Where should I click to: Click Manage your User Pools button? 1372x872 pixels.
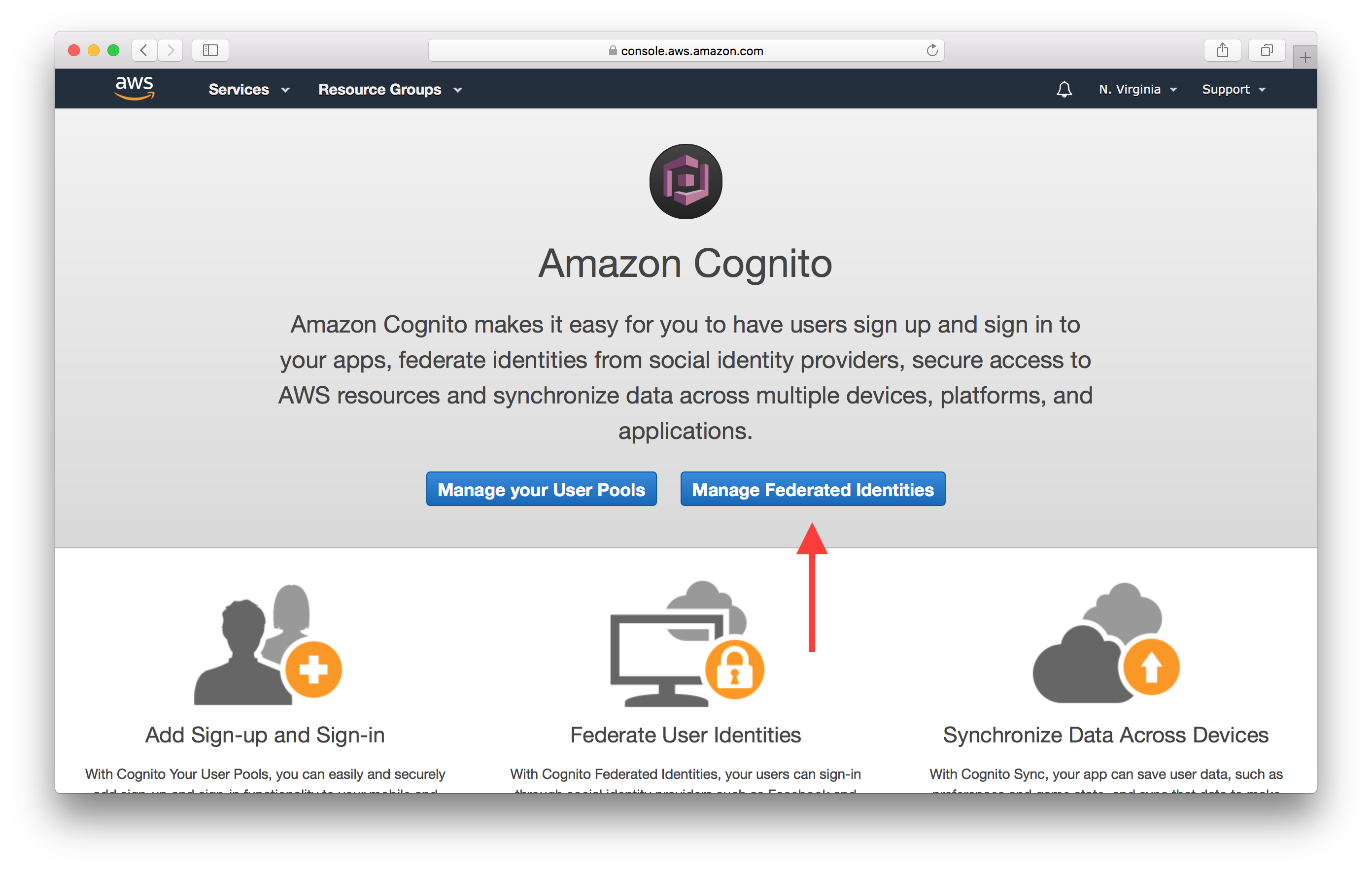pos(540,490)
